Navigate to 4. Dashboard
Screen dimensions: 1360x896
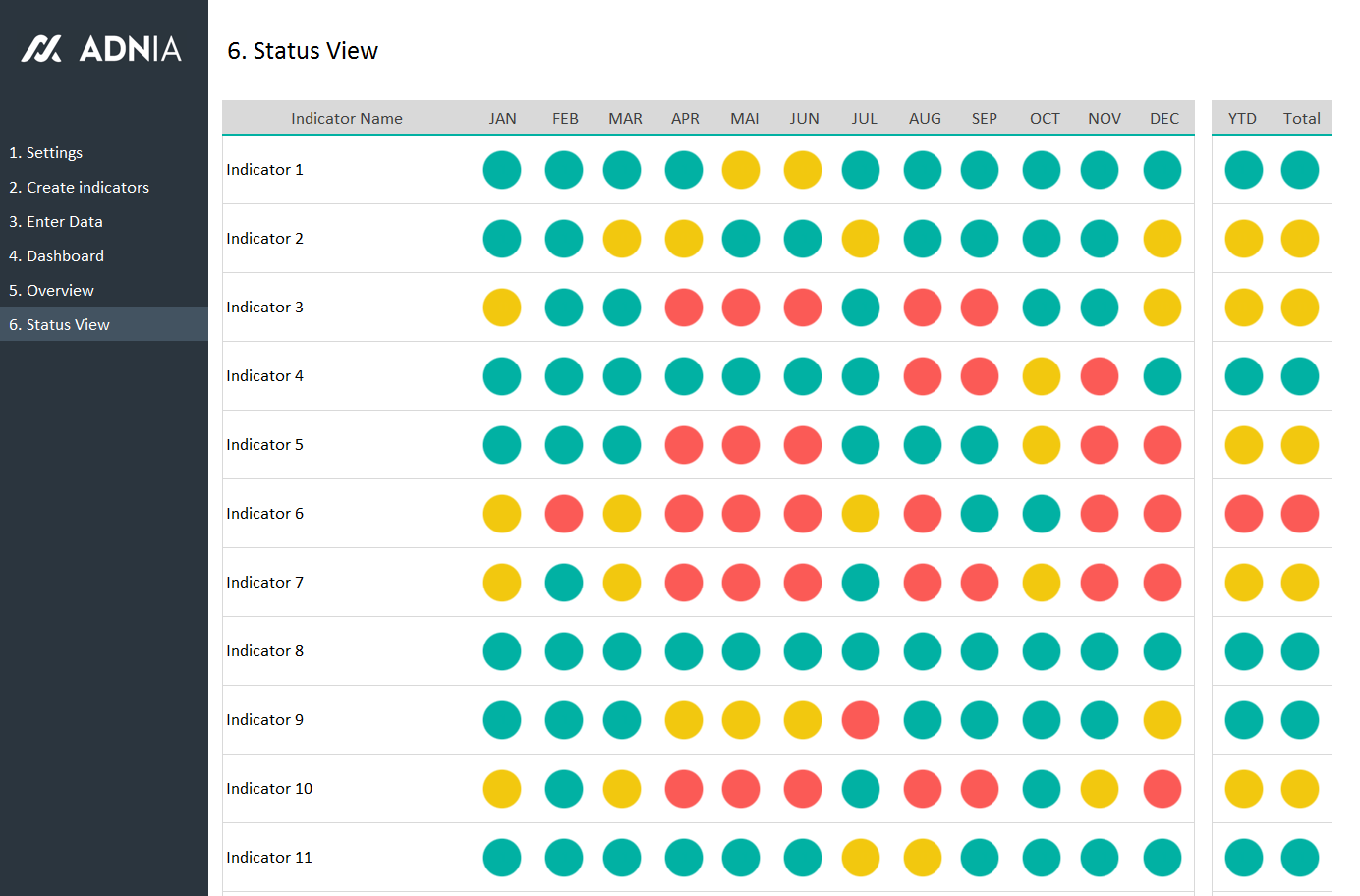click(x=56, y=256)
